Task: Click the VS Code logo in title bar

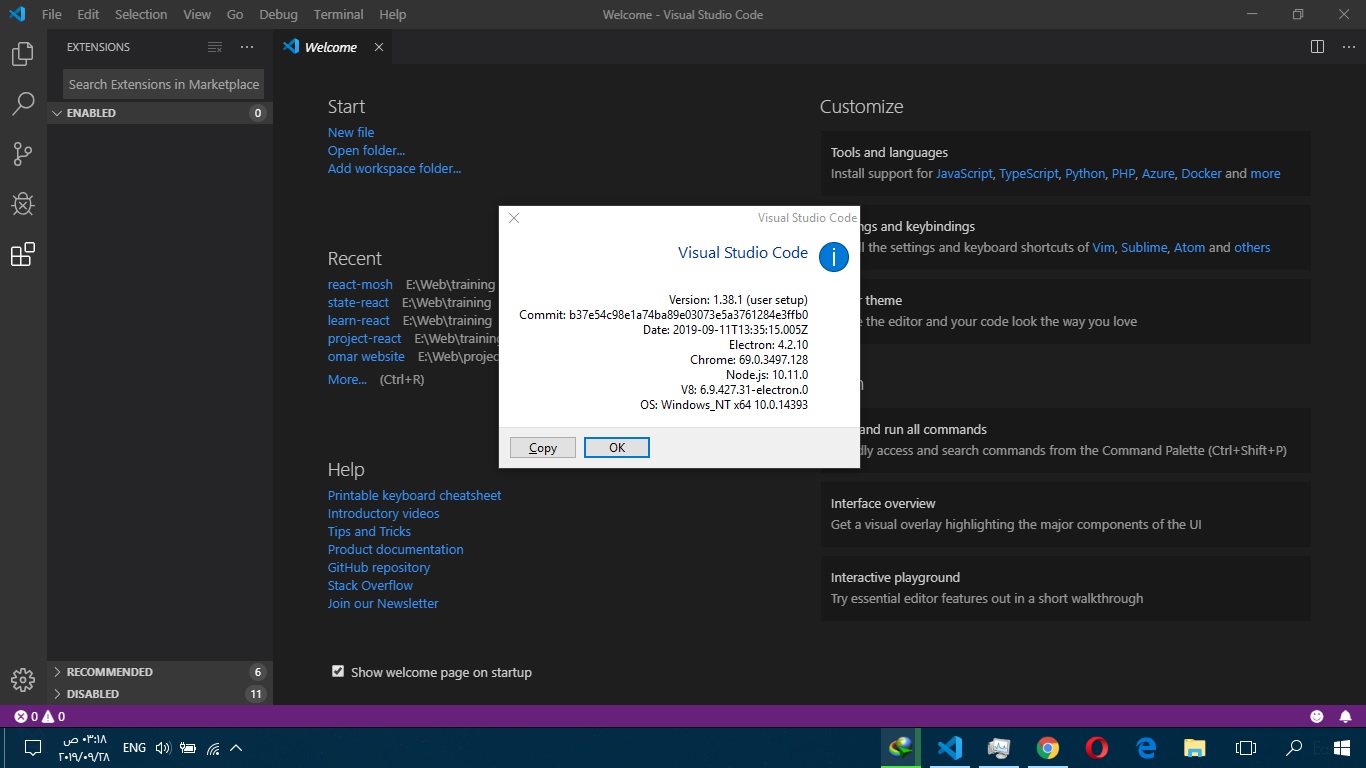Action: (x=17, y=14)
